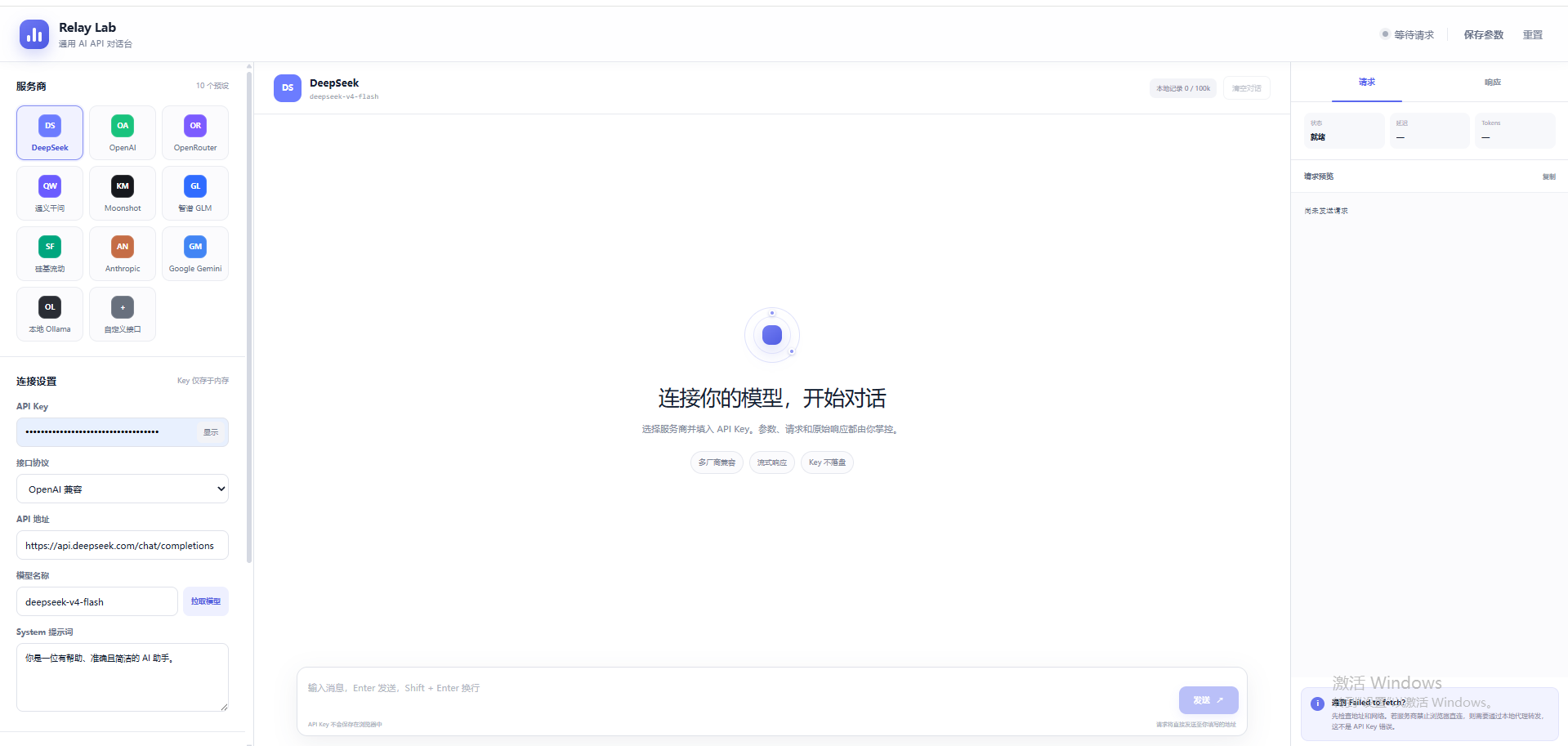Select the DeepSeek provider card

pos(50,132)
